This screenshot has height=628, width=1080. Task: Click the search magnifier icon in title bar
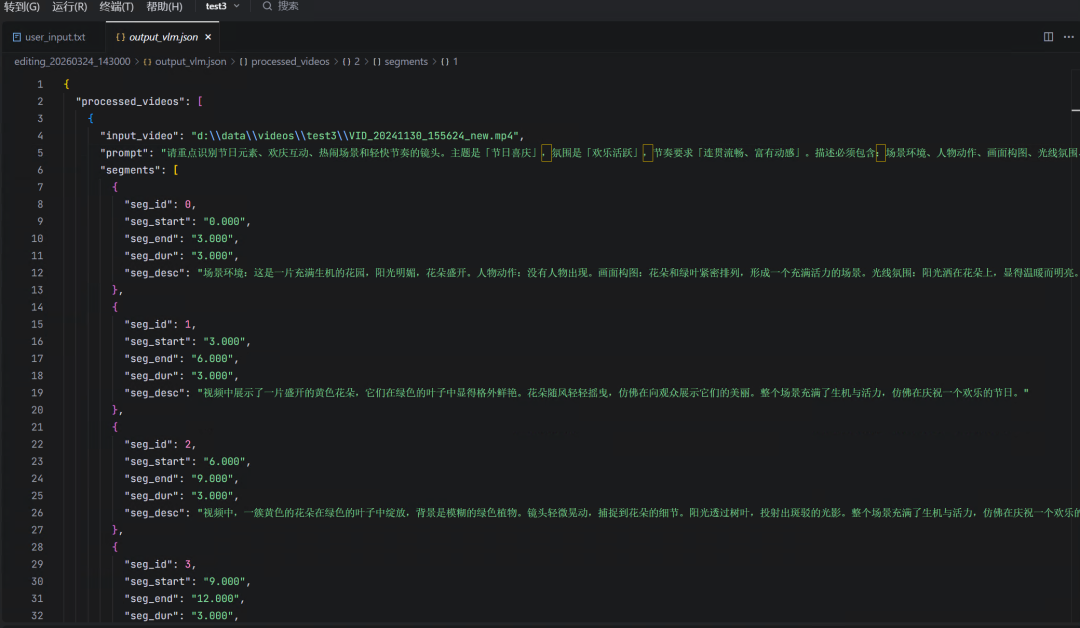click(267, 6)
